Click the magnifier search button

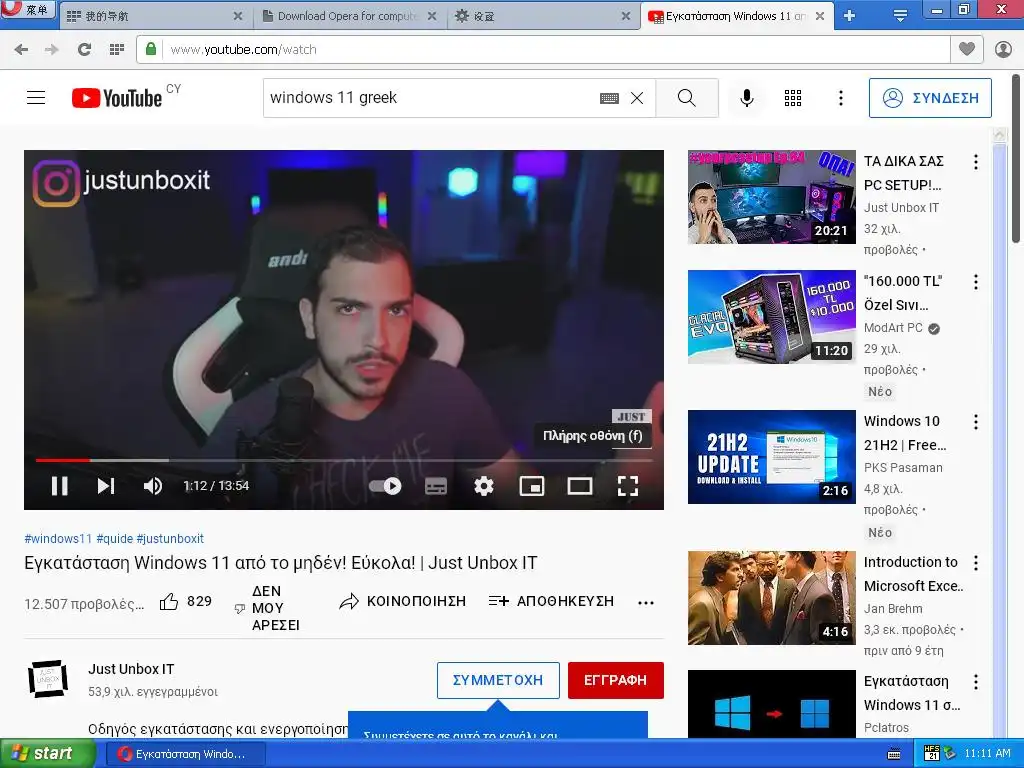[x=687, y=98]
